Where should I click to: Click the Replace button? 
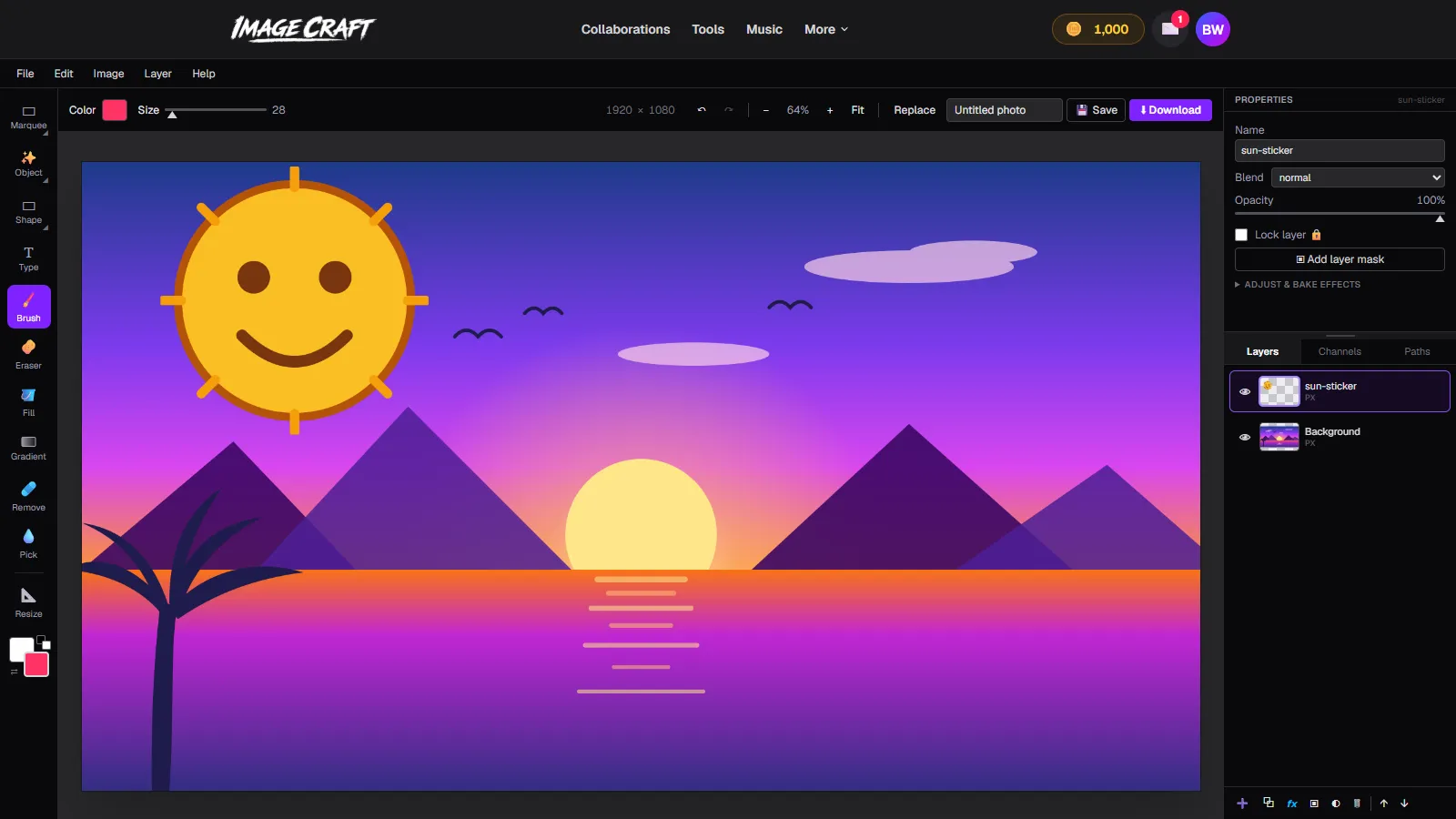click(x=915, y=110)
